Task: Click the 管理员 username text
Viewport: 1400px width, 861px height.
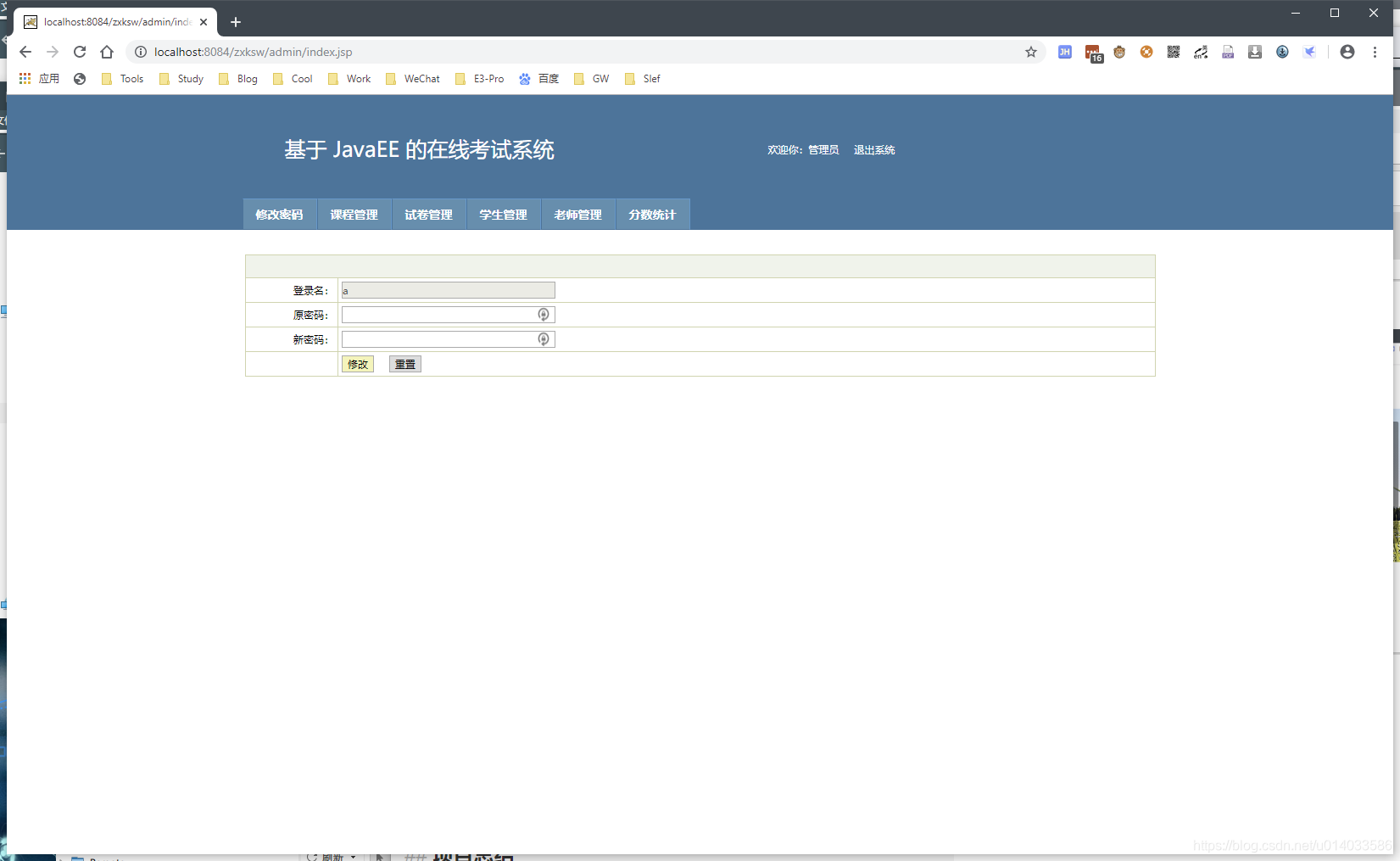Action: click(x=823, y=150)
